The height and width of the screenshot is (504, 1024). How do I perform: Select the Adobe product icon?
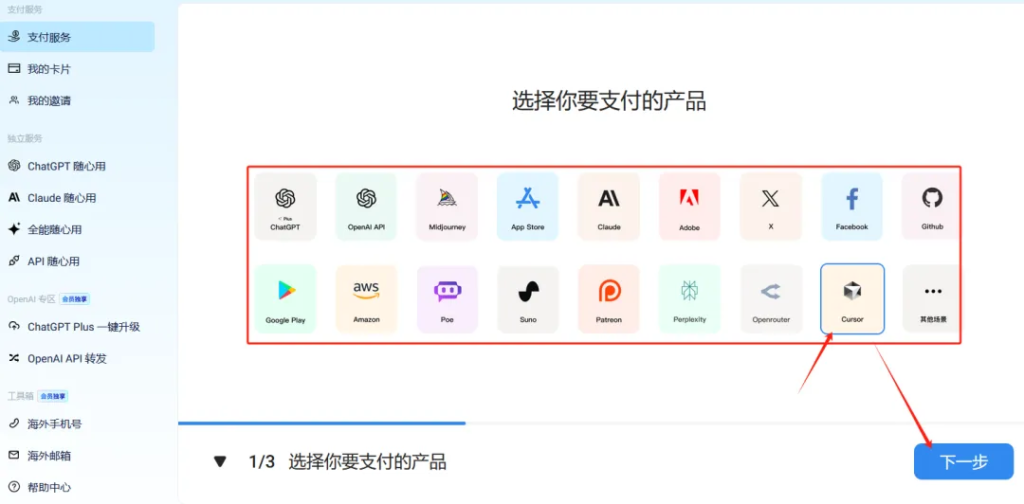click(x=689, y=206)
